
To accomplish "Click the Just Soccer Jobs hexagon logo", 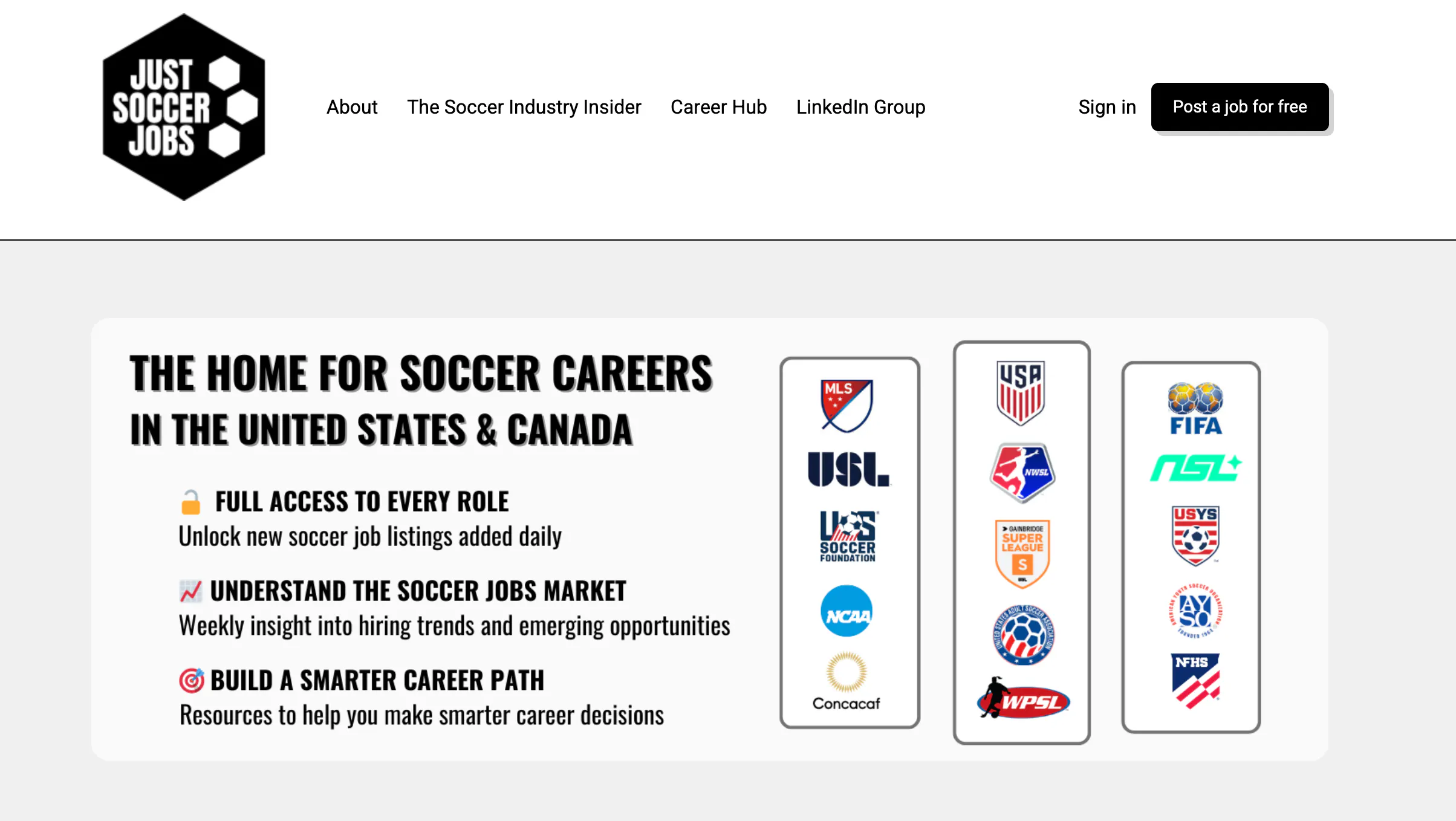I will click(x=184, y=107).
